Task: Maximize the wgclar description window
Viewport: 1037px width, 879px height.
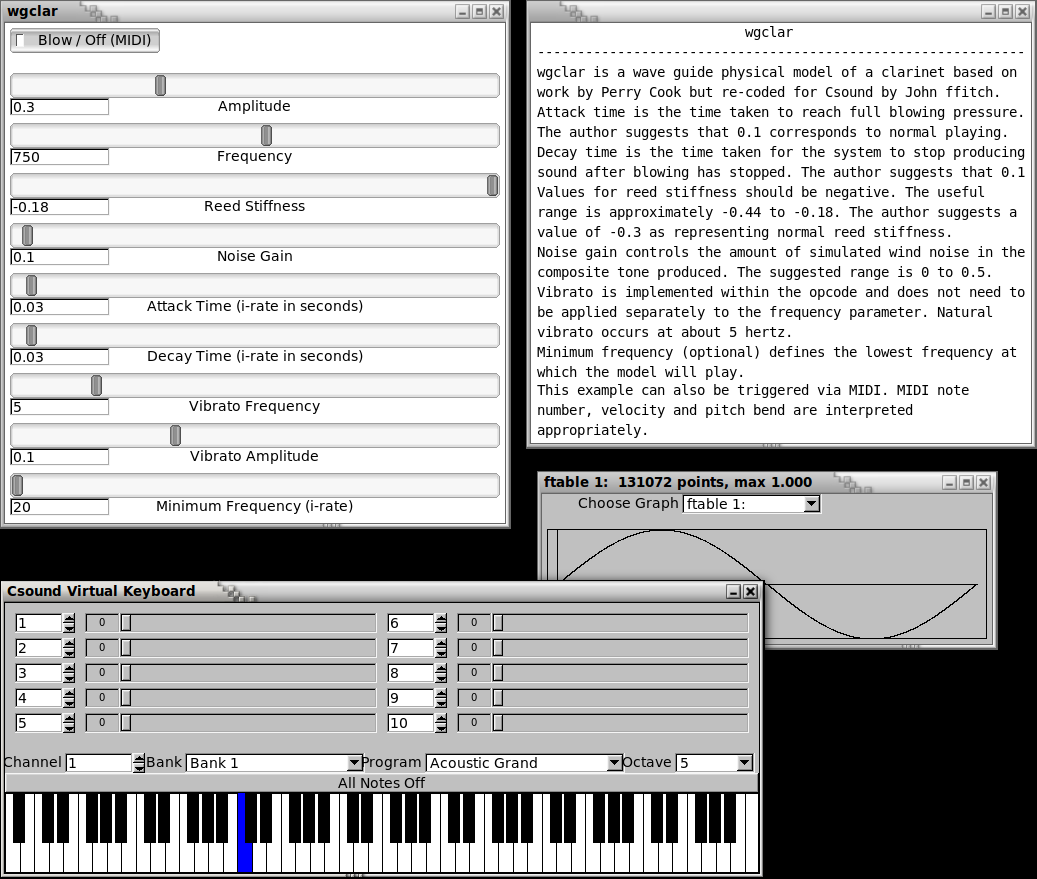Action: tap(1005, 11)
